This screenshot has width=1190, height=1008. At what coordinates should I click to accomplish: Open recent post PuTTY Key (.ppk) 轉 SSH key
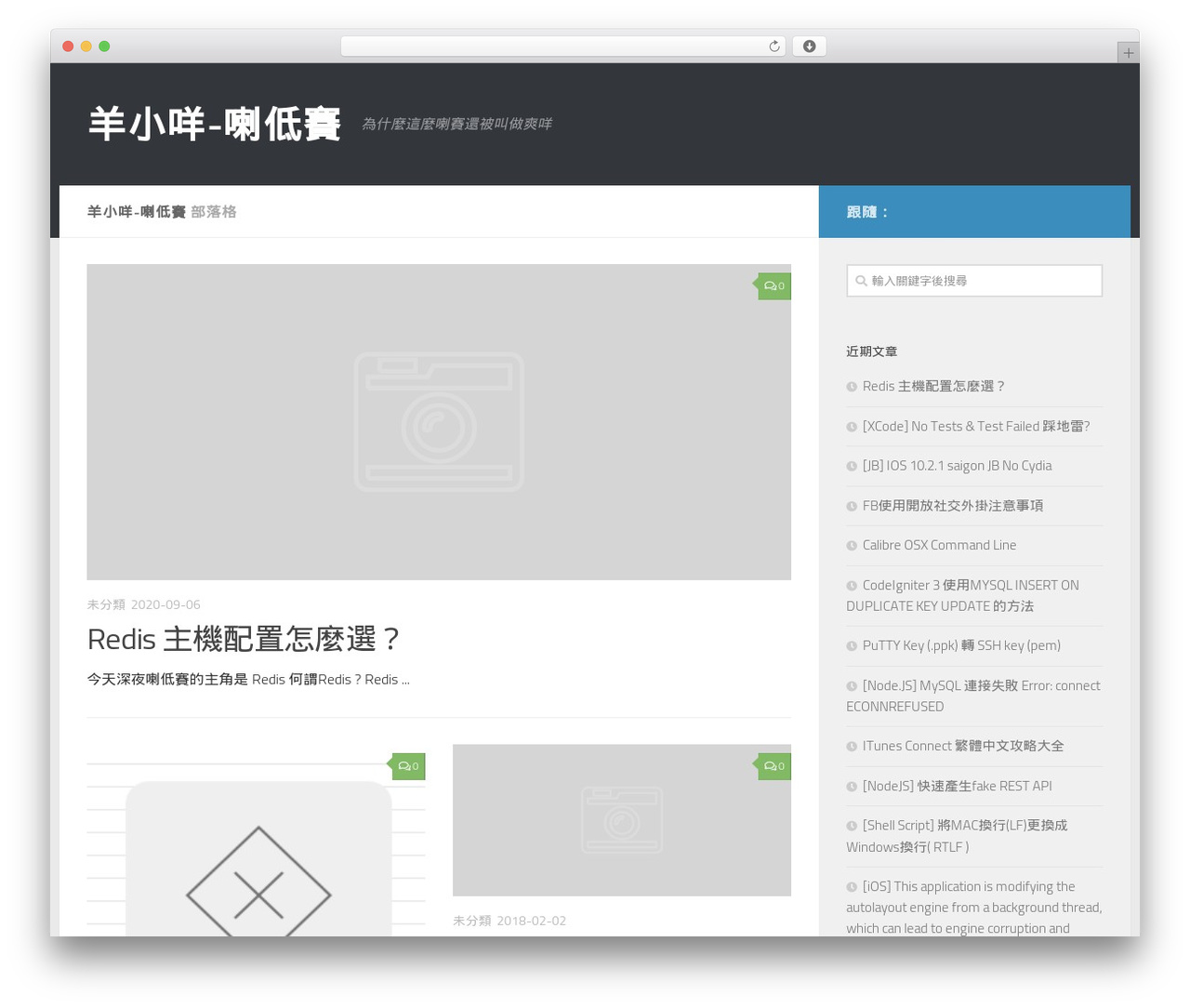(x=961, y=646)
